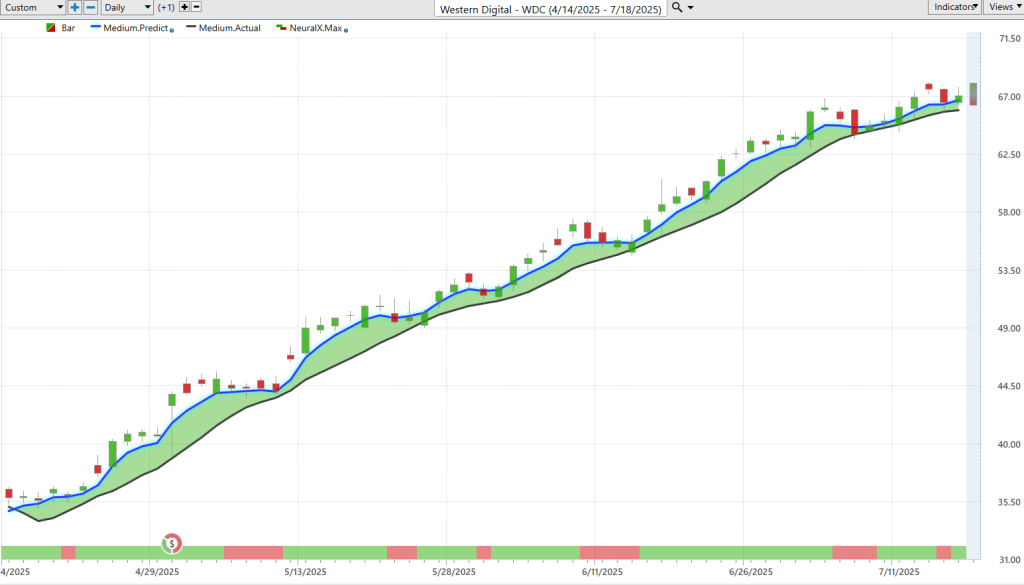
Task: Click the blue minus zoom-out button
Action: coord(90,7)
